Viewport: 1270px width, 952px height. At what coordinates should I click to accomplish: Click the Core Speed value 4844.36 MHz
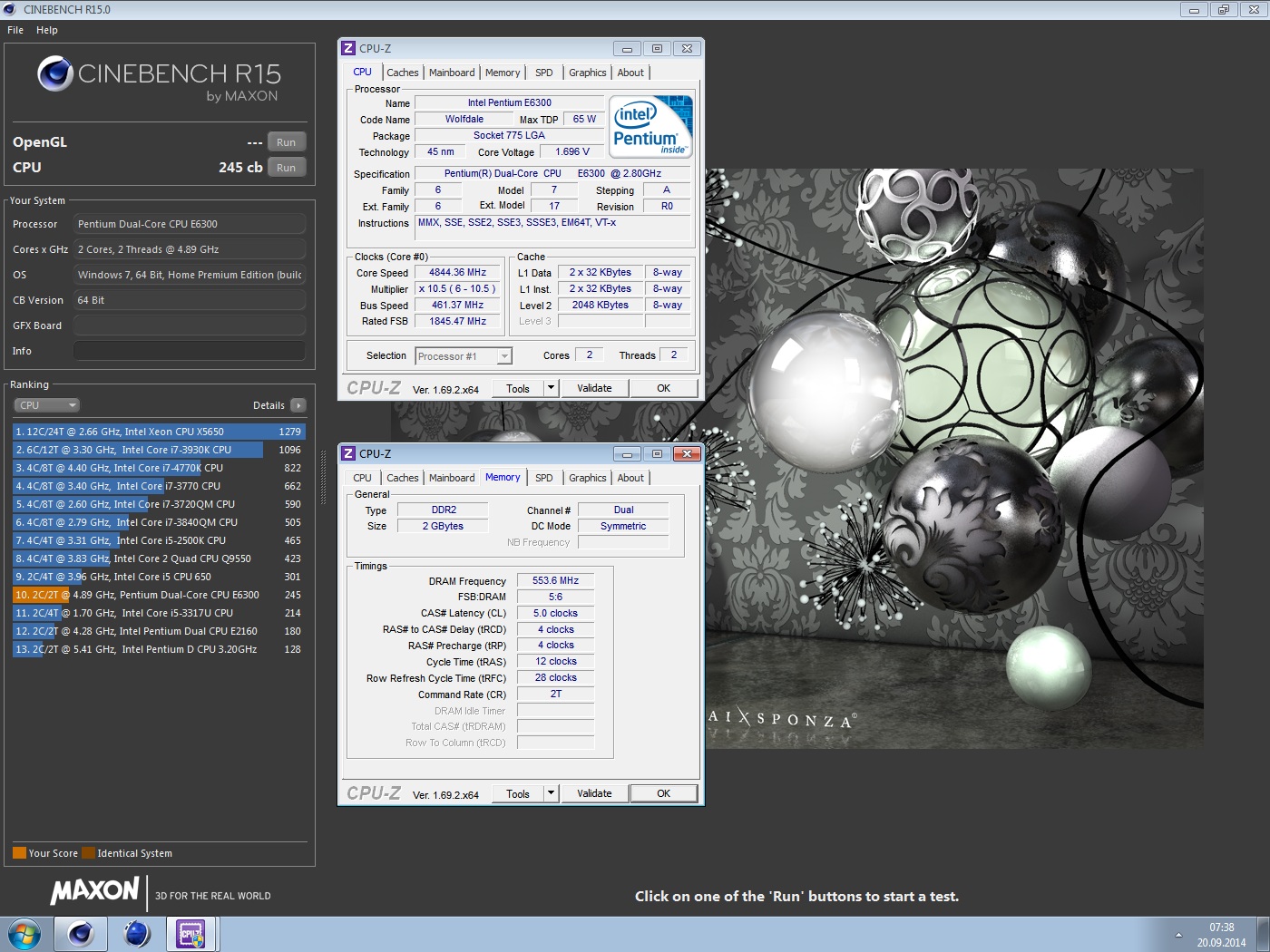pos(457,272)
